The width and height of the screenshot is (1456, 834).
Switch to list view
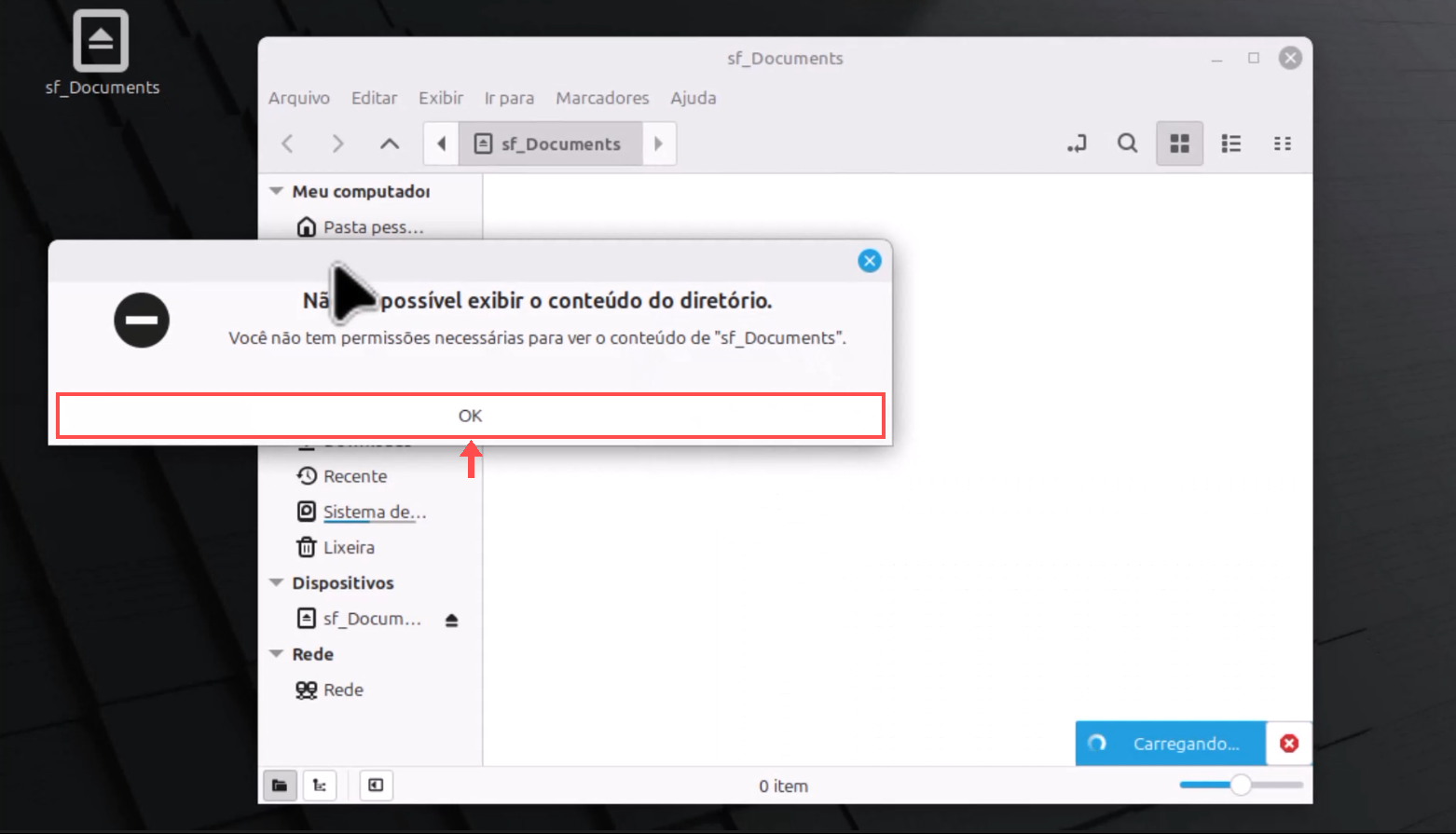tap(1231, 144)
